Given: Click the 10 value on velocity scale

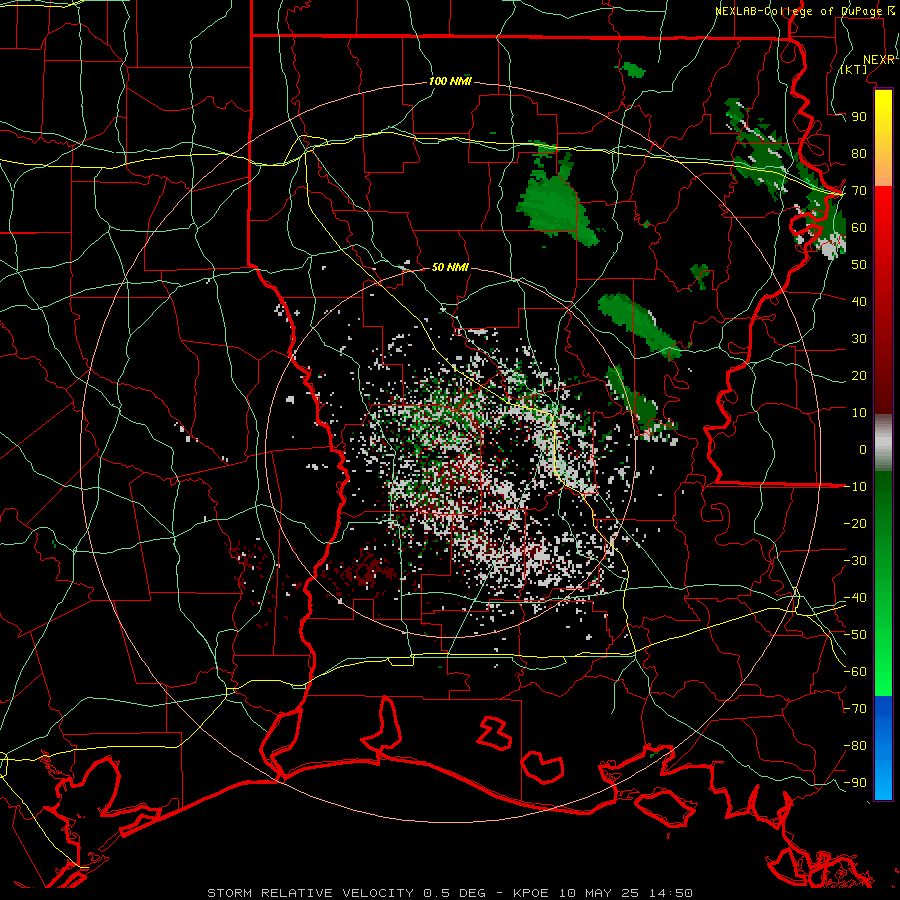Looking at the screenshot, I should (859, 413).
